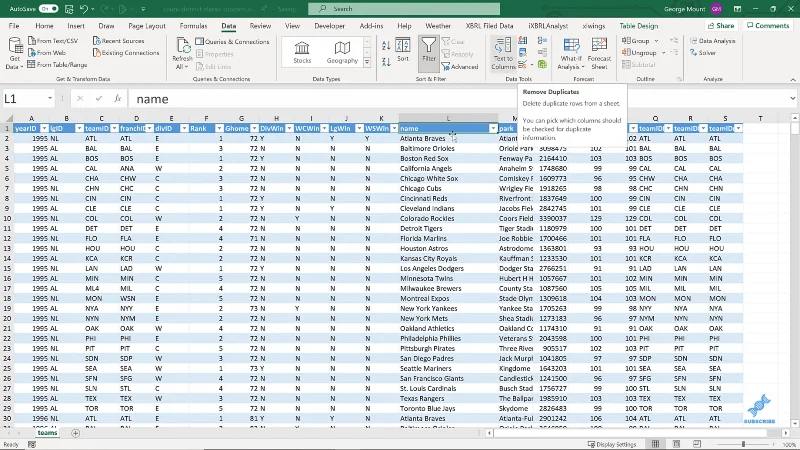Click the Data Validation icon

click(x=523, y=65)
